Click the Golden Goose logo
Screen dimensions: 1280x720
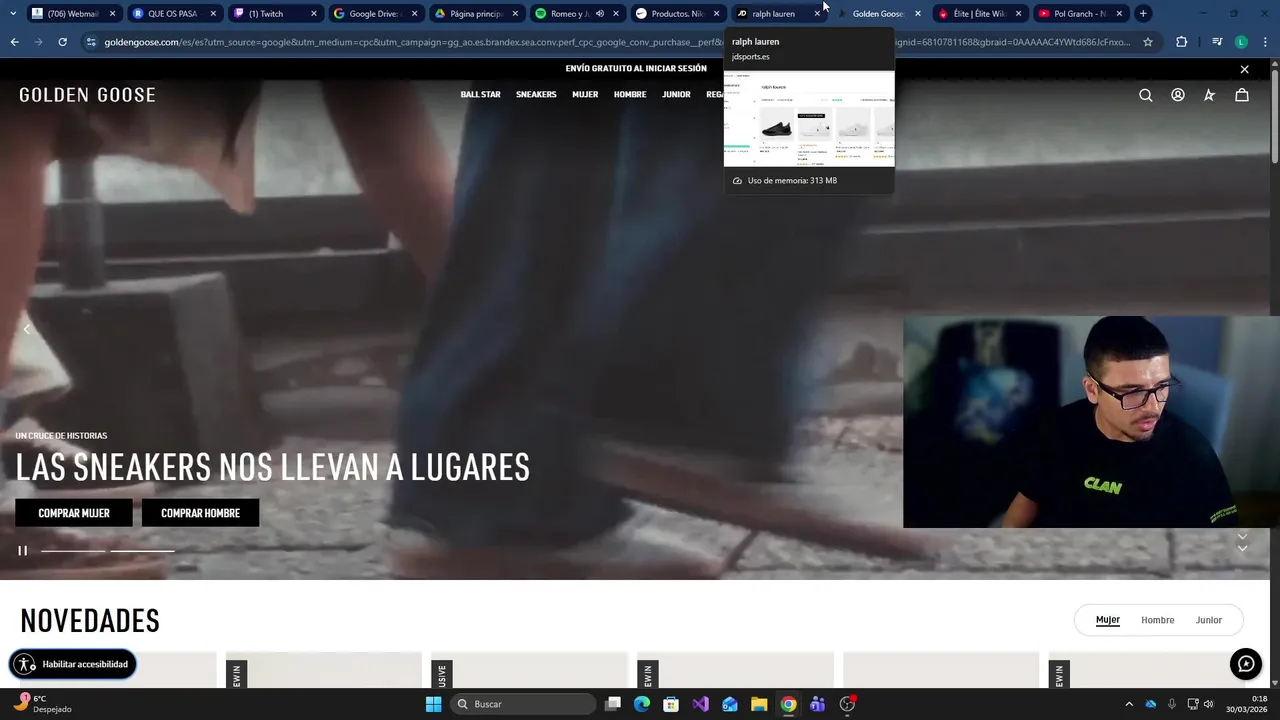pyautogui.click(x=87, y=95)
